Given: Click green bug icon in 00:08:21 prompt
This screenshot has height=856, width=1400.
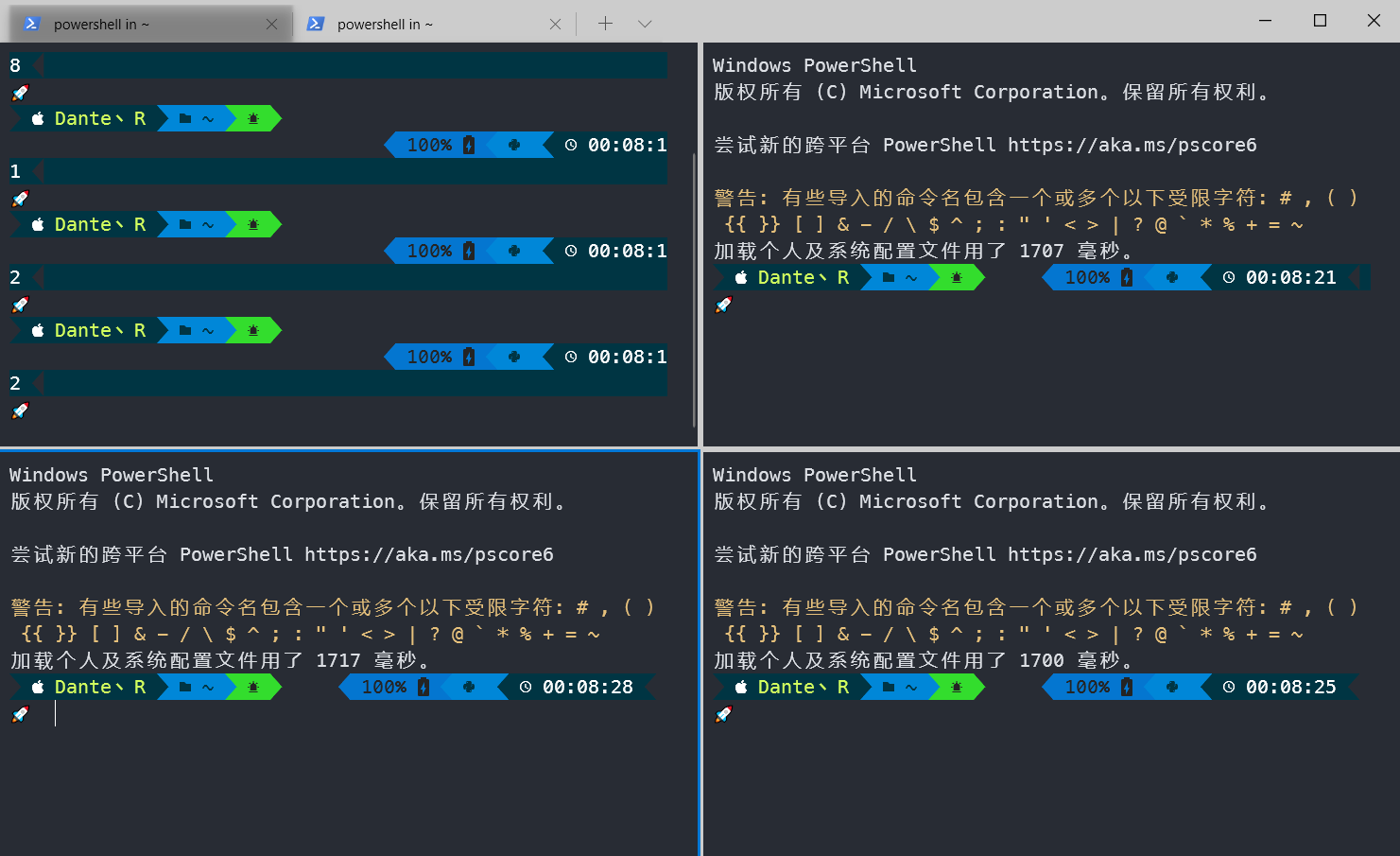Looking at the screenshot, I should click(x=957, y=277).
